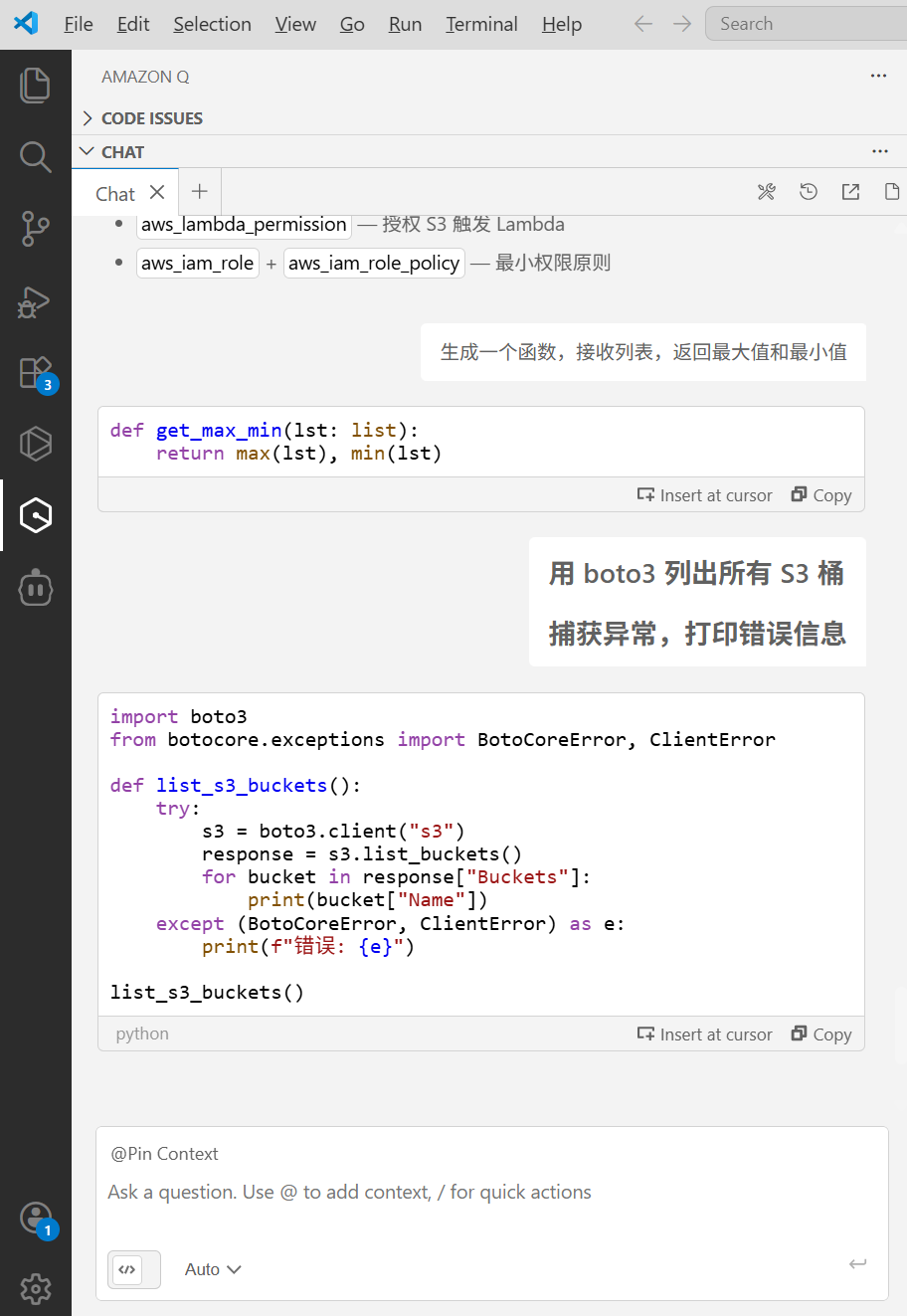Select the Amazon Q hexagon icon
Viewport: 907px width, 1316px height.
[x=36, y=515]
